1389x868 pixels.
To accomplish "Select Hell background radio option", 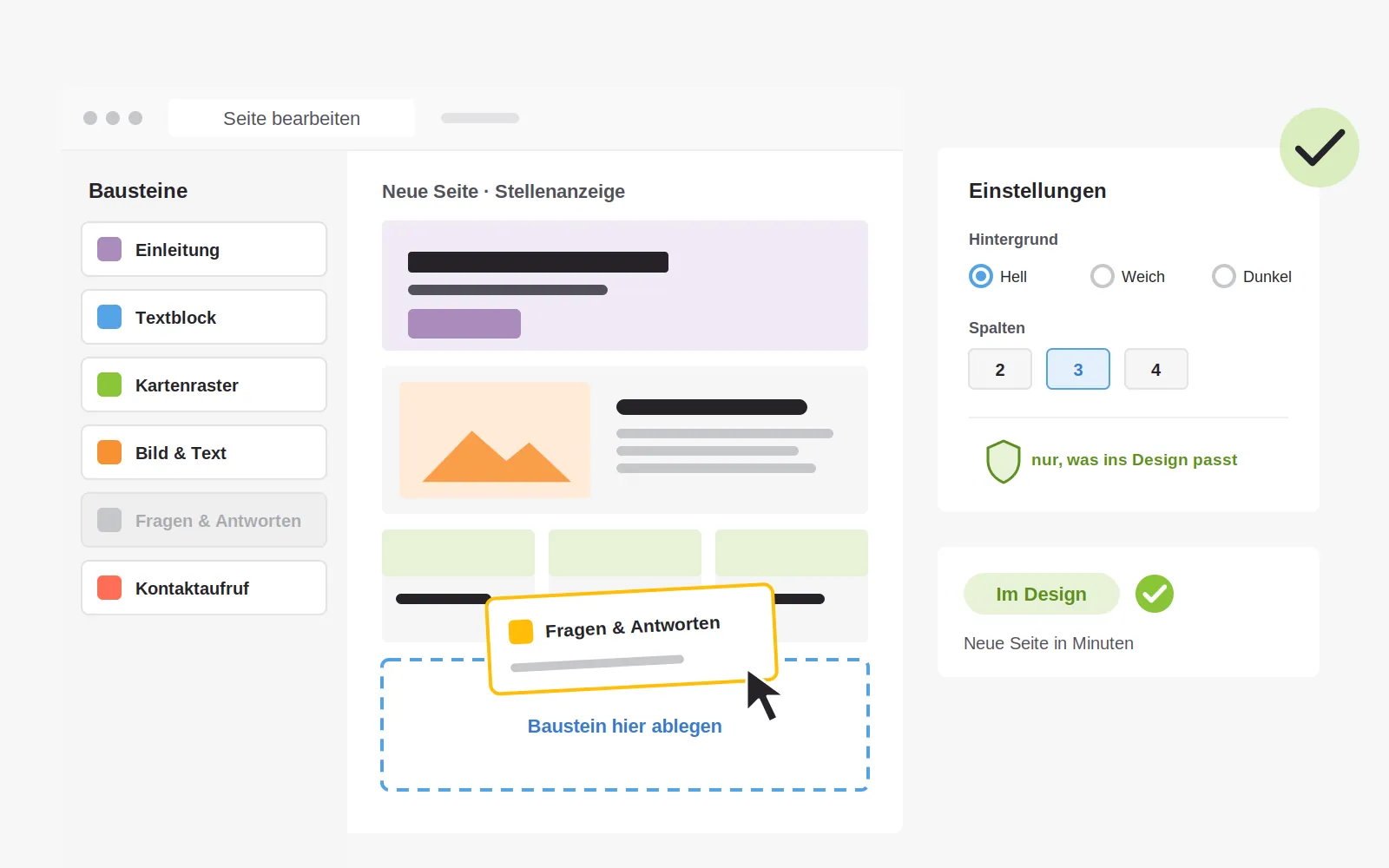I will click(x=981, y=276).
